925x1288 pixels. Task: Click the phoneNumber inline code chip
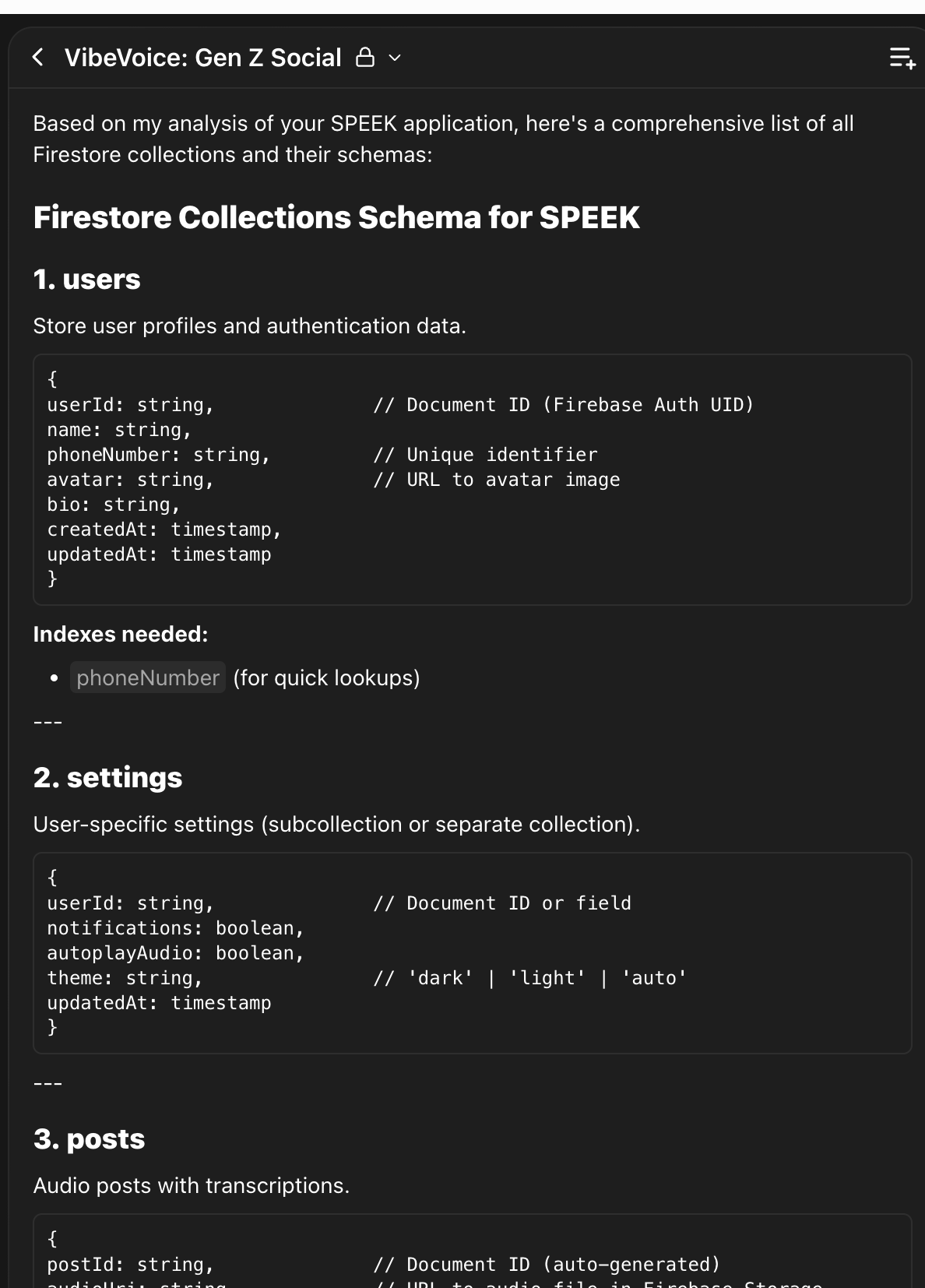(x=148, y=677)
